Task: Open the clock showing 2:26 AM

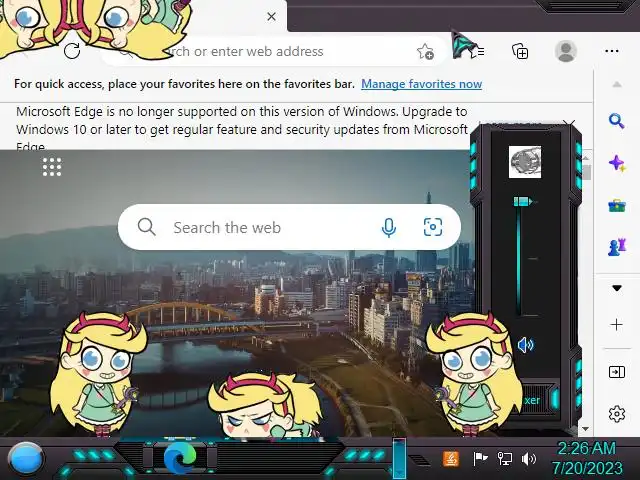Action: [587, 458]
